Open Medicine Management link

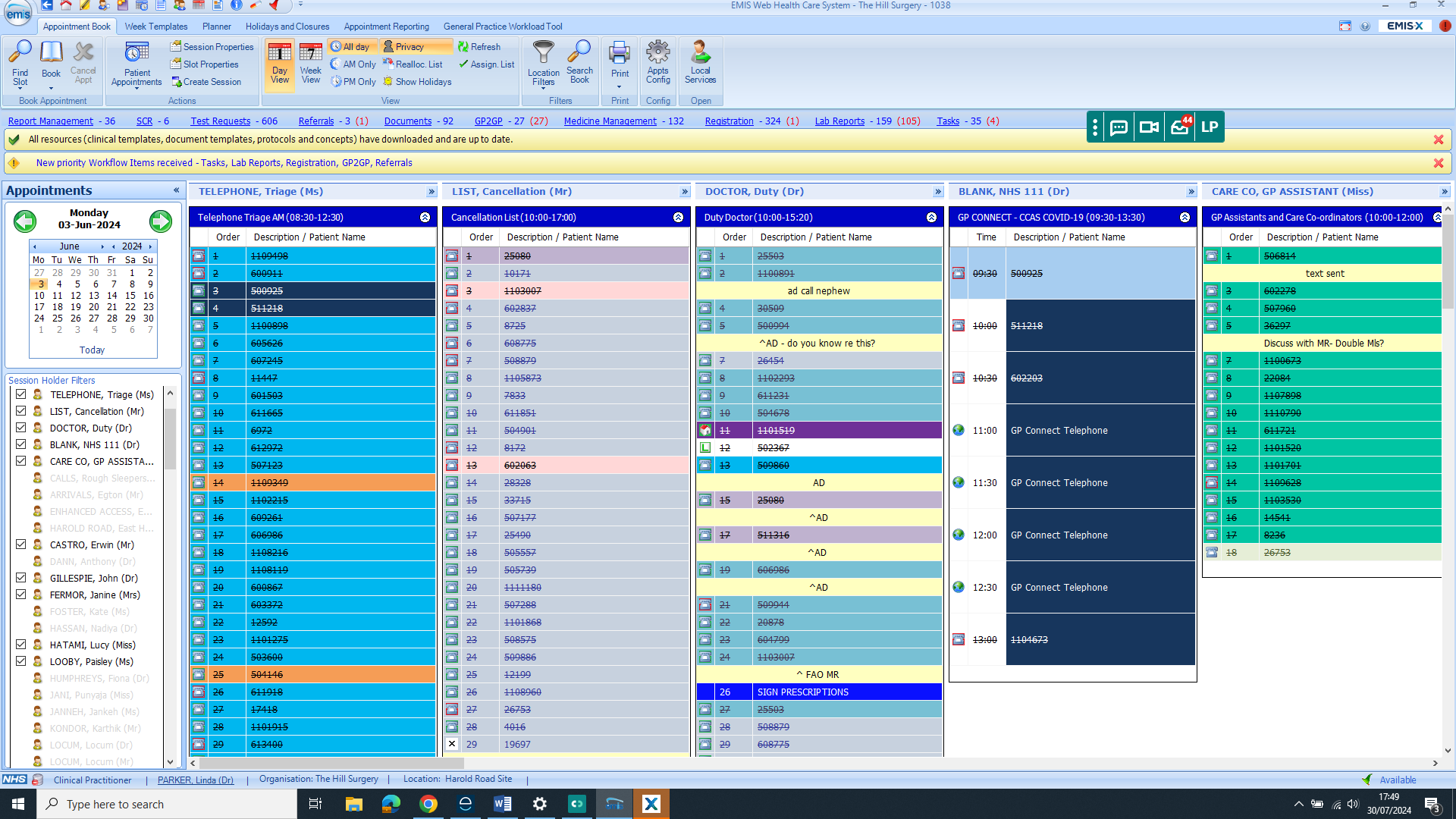pos(610,121)
